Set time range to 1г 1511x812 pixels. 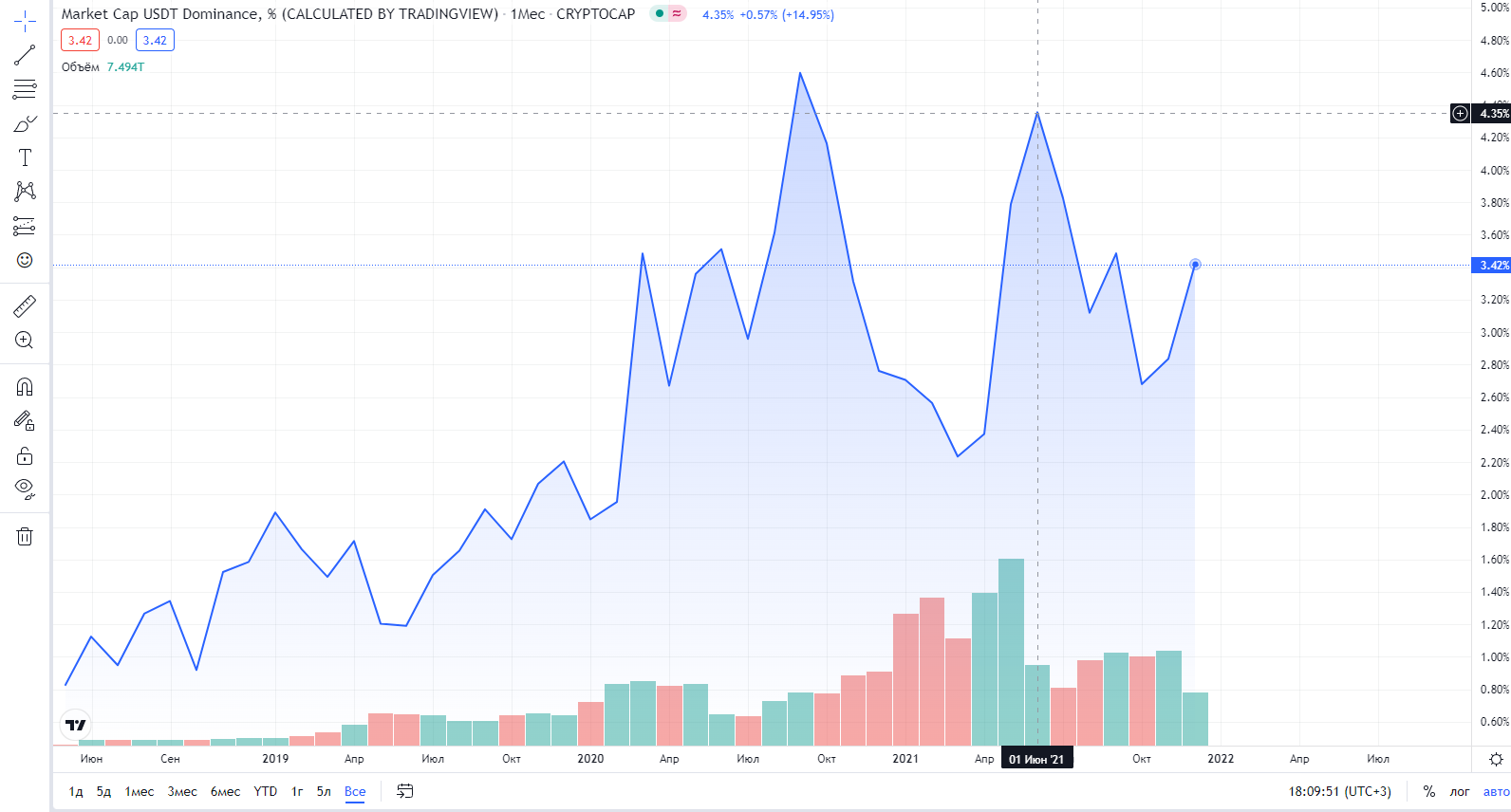297,791
